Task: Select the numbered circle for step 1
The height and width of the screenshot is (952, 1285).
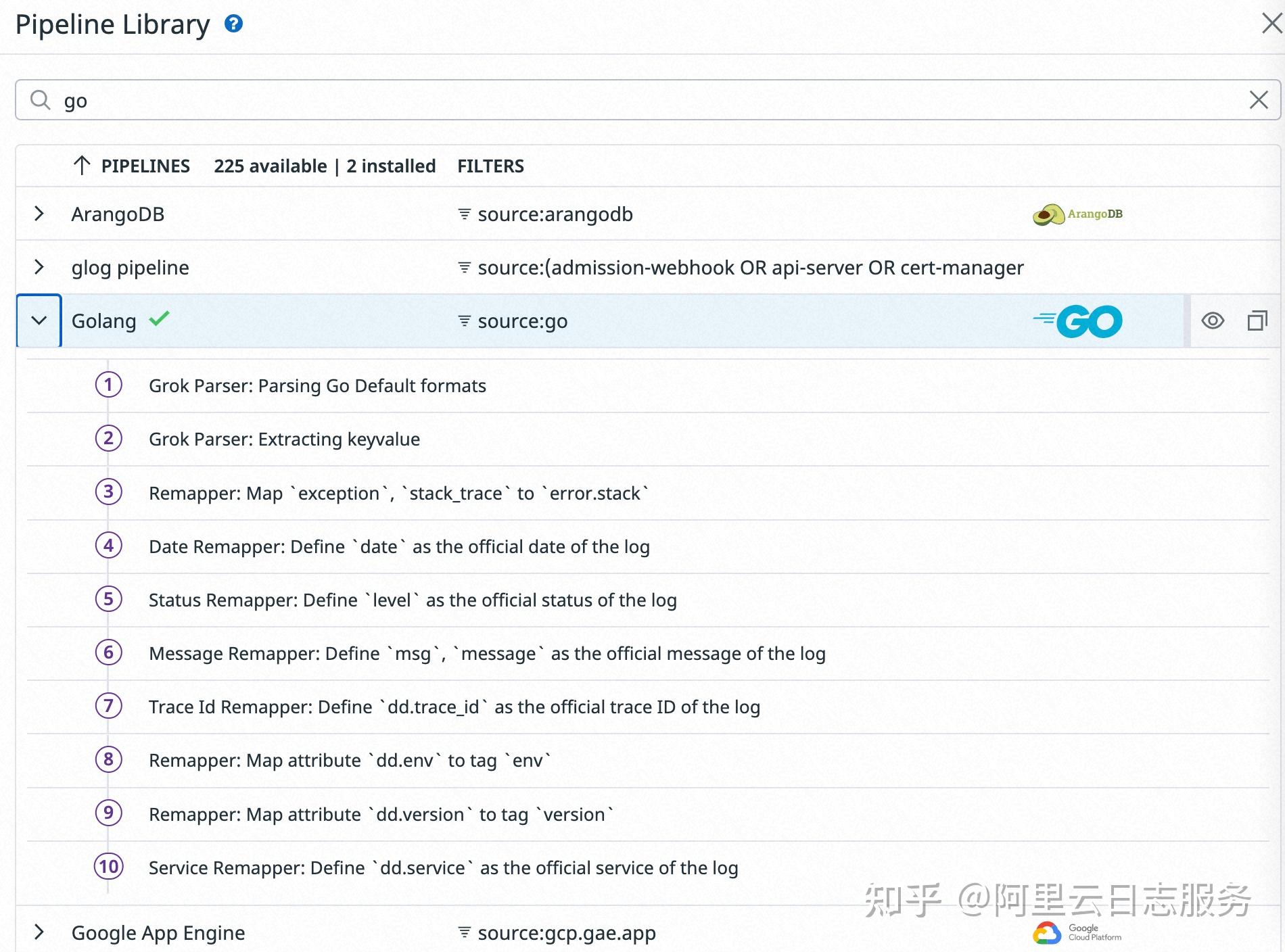Action: (x=108, y=385)
